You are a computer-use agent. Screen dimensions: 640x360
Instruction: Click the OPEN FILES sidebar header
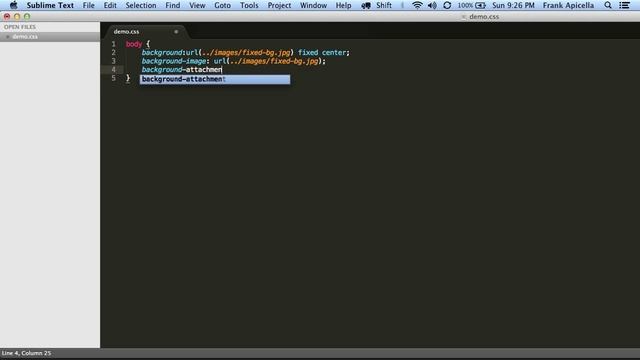20,27
